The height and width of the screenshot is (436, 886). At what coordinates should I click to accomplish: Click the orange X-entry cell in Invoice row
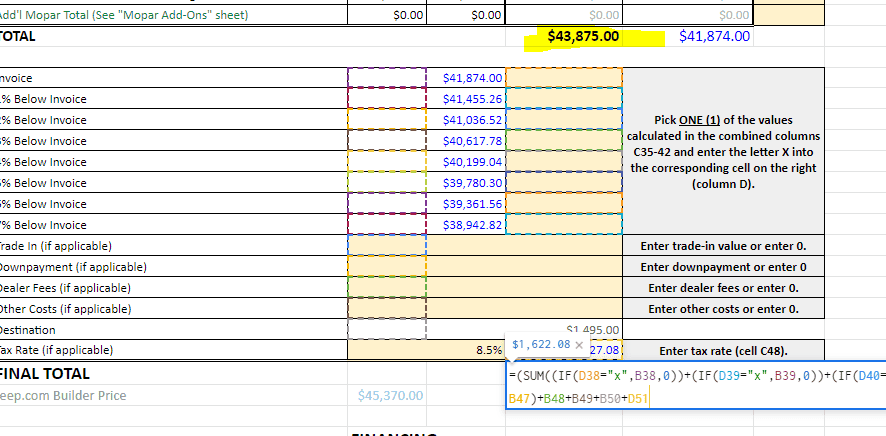tap(564, 78)
